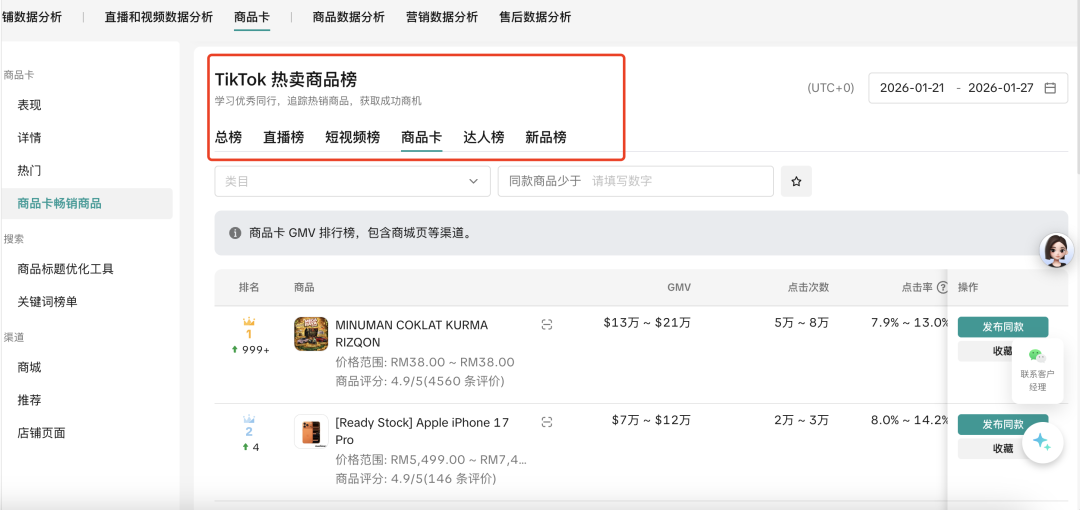
Task: Open the date range calendar icon
Action: [1050, 88]
